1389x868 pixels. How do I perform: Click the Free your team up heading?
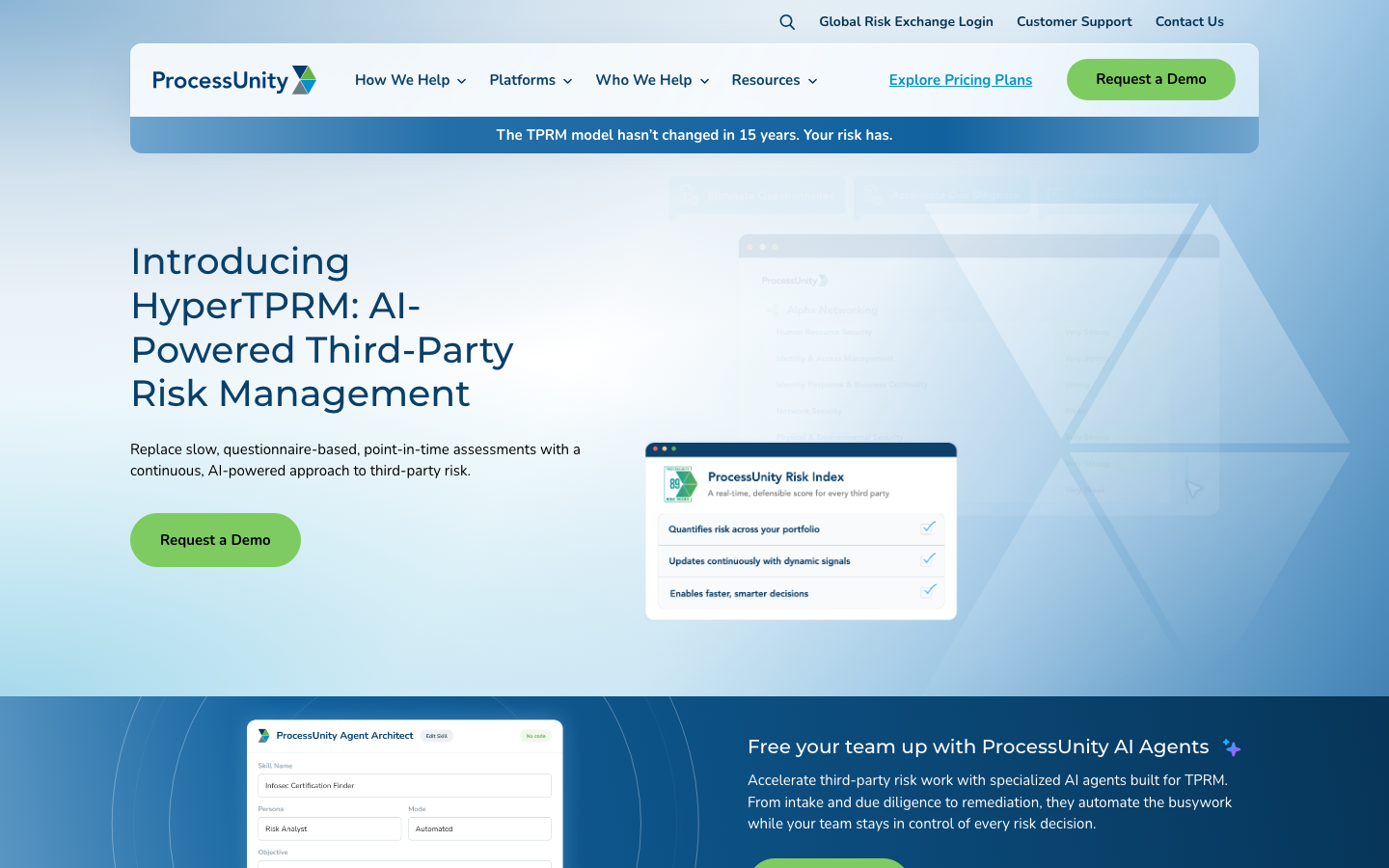tap(978, 746)
